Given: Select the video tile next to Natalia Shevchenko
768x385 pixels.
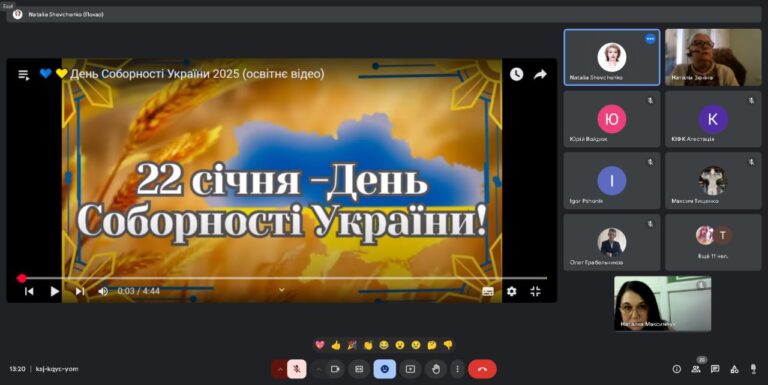Looking at the screenshot, I should pos(713,57).
